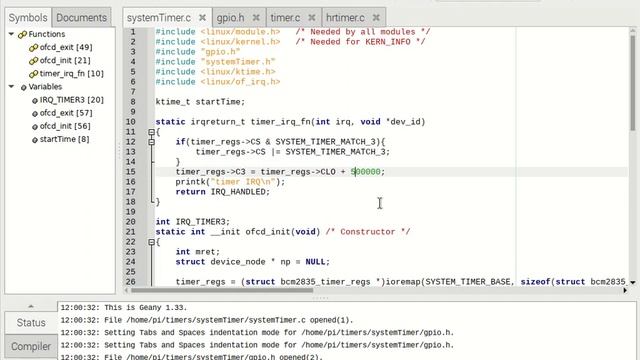This screenshot has height=360, width=640.
Task: Collapse the Variables tree node
Action: coord(11,87)
